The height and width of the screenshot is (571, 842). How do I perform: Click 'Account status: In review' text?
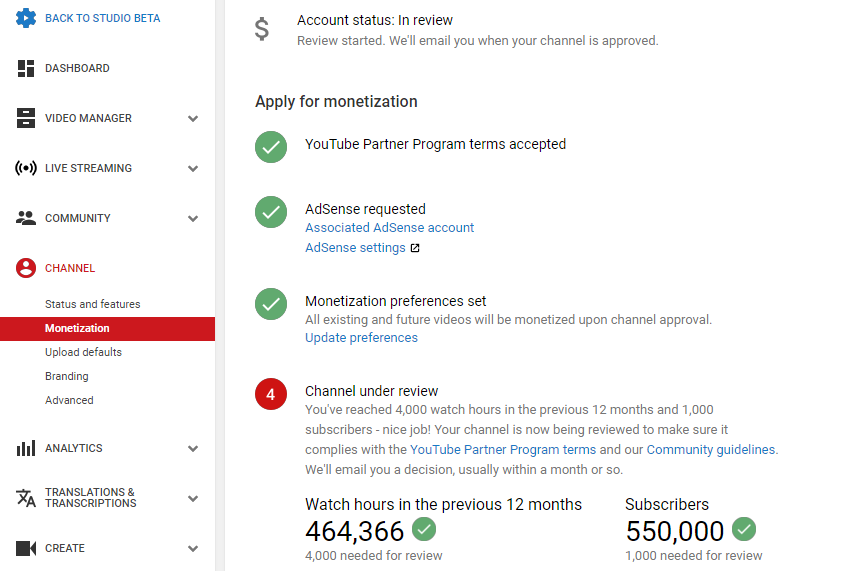click(x=375, y=20)
